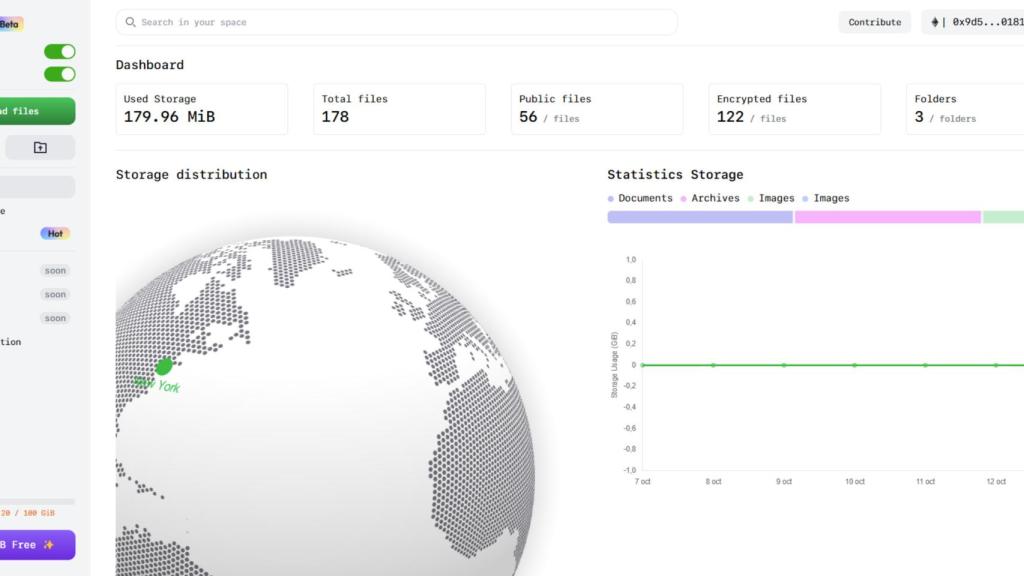This screenshot has height=576, width=1024.
Task: Click the upload folder icon button
Action: [x=40, y=148]
